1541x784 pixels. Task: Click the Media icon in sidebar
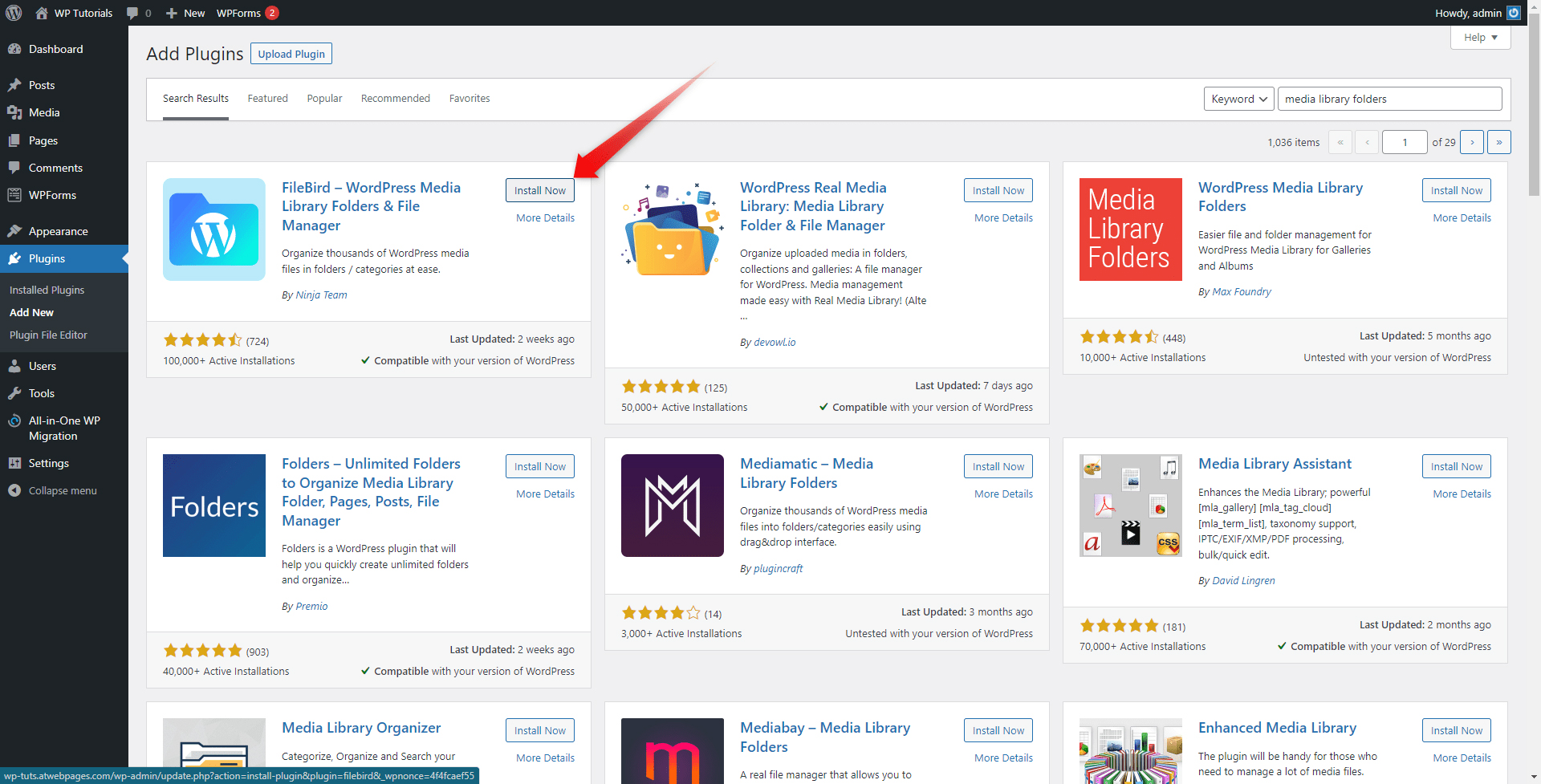pyautogui.click(x=14, y=112)
